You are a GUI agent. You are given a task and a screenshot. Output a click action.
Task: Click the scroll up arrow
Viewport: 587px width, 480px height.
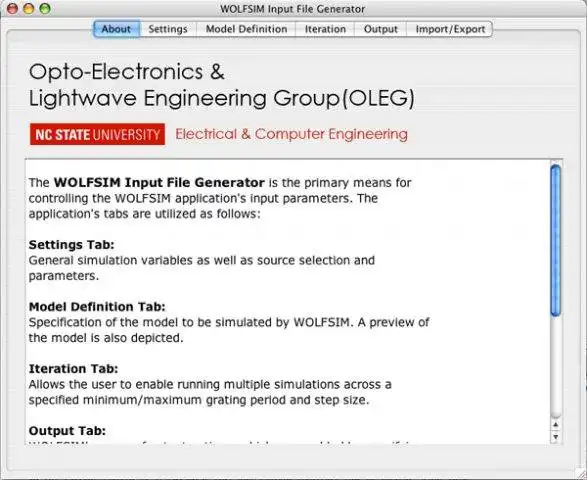[x=556, y=425]
